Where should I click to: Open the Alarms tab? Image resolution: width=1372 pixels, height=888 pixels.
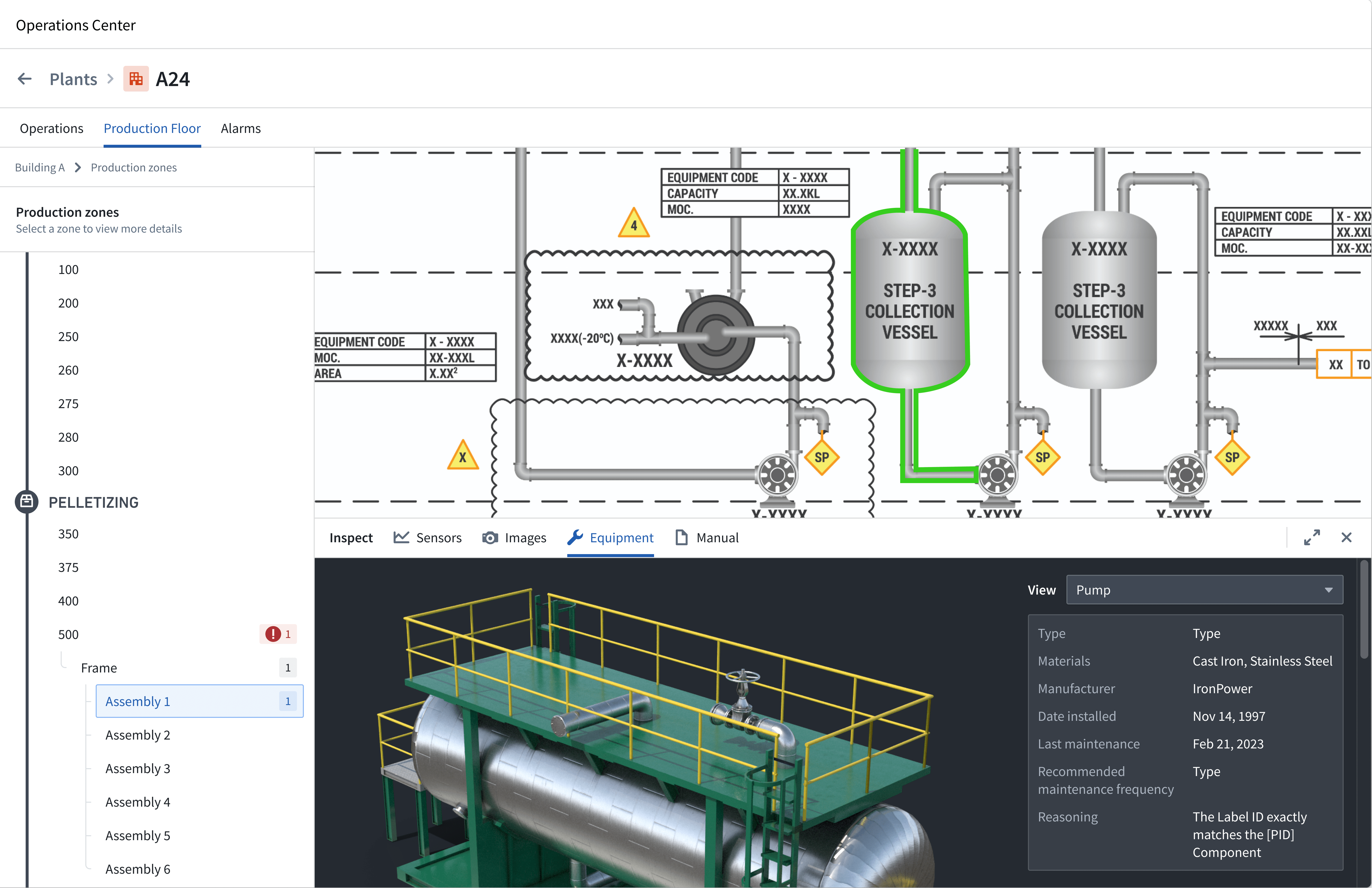240,128
